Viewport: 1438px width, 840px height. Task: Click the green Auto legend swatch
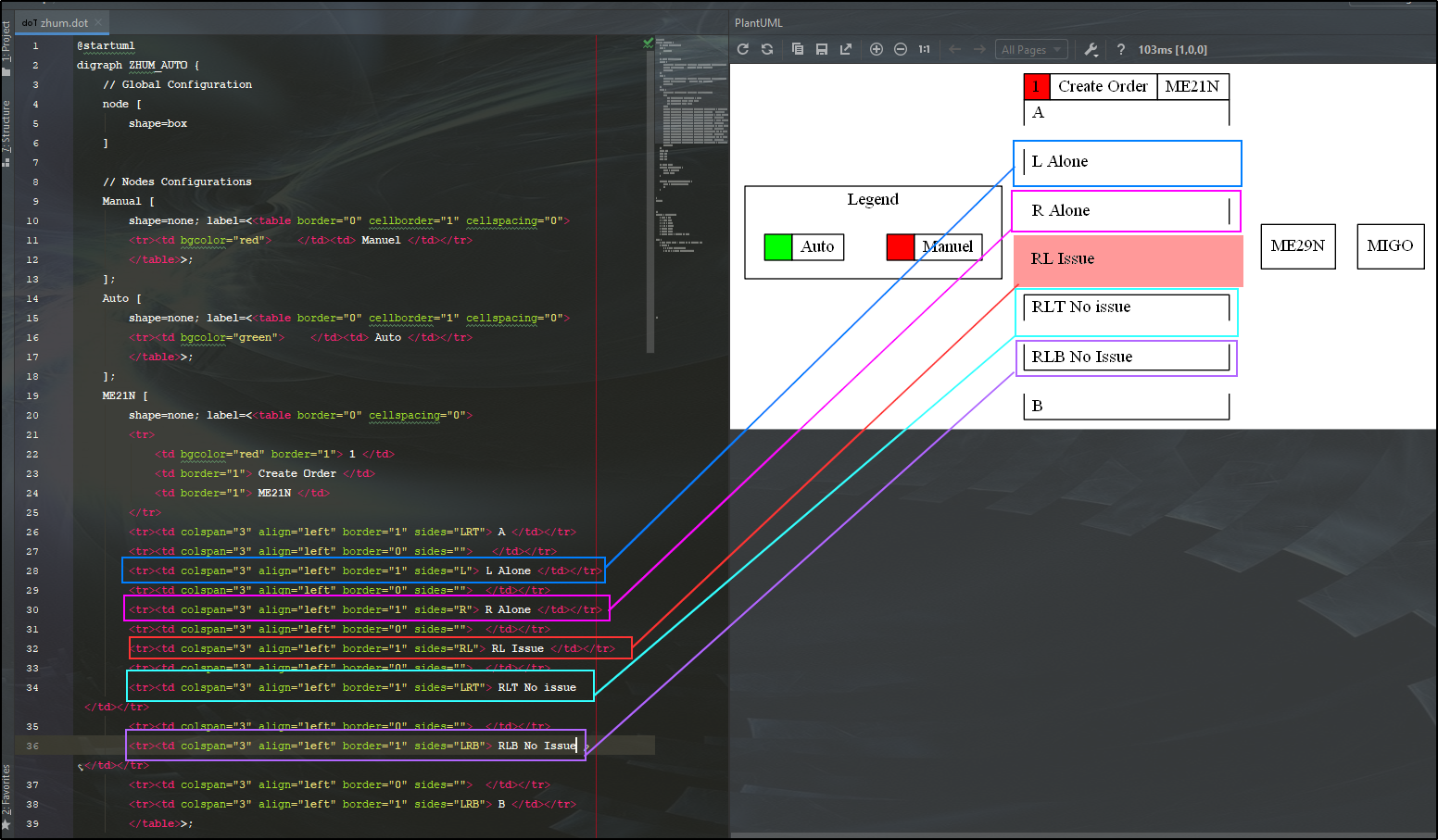click(778, 246)
